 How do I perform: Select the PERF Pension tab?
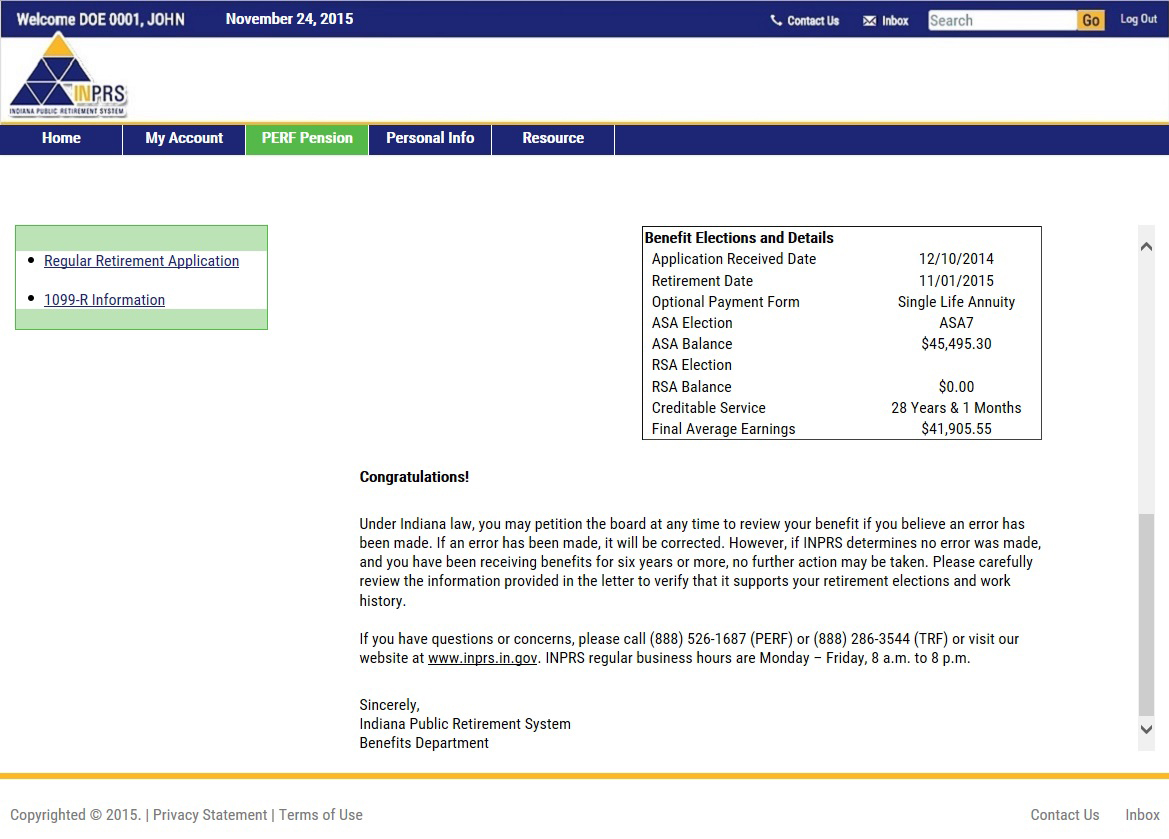point(307,138)
